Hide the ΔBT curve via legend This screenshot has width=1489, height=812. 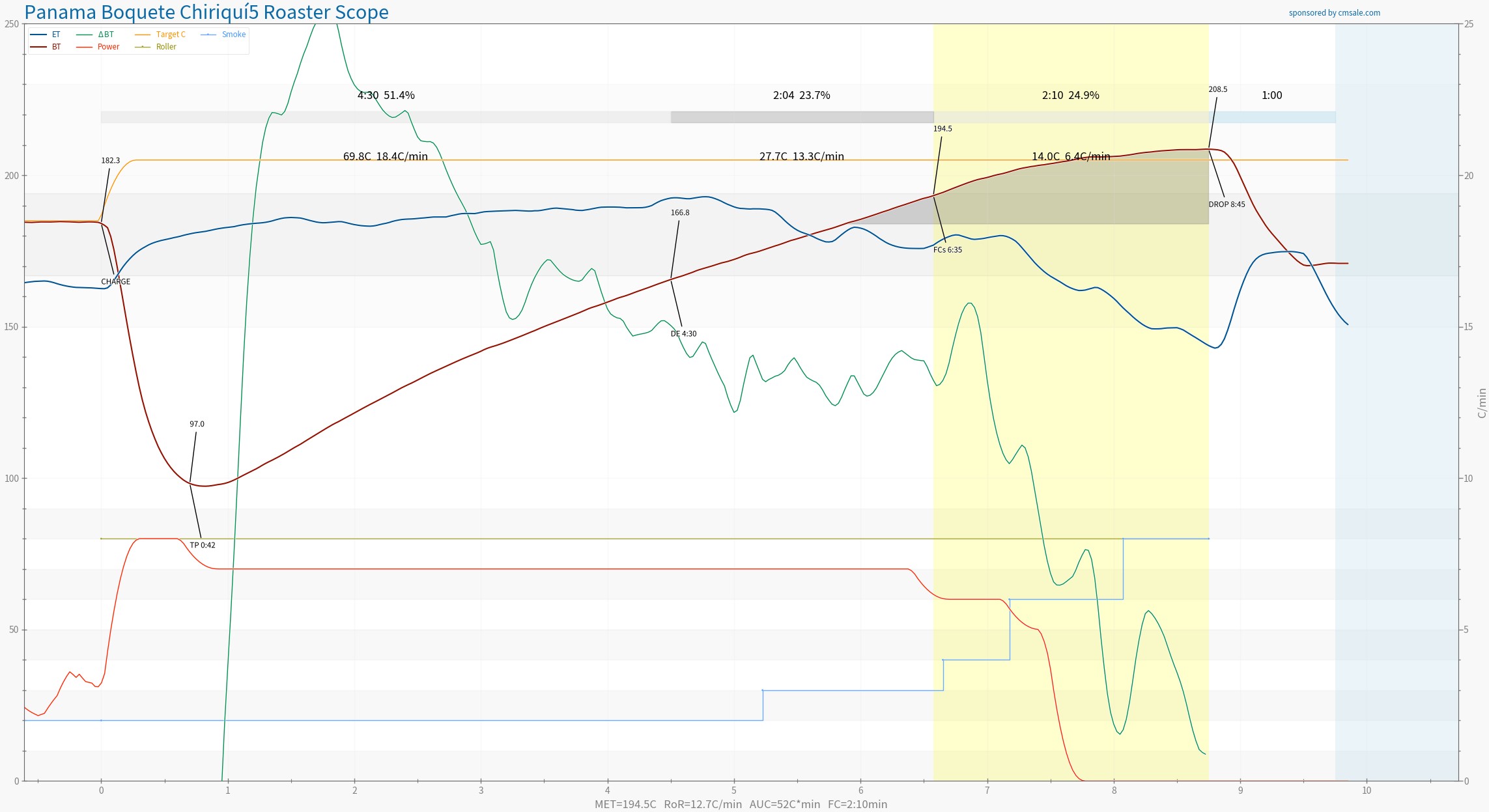106,35
